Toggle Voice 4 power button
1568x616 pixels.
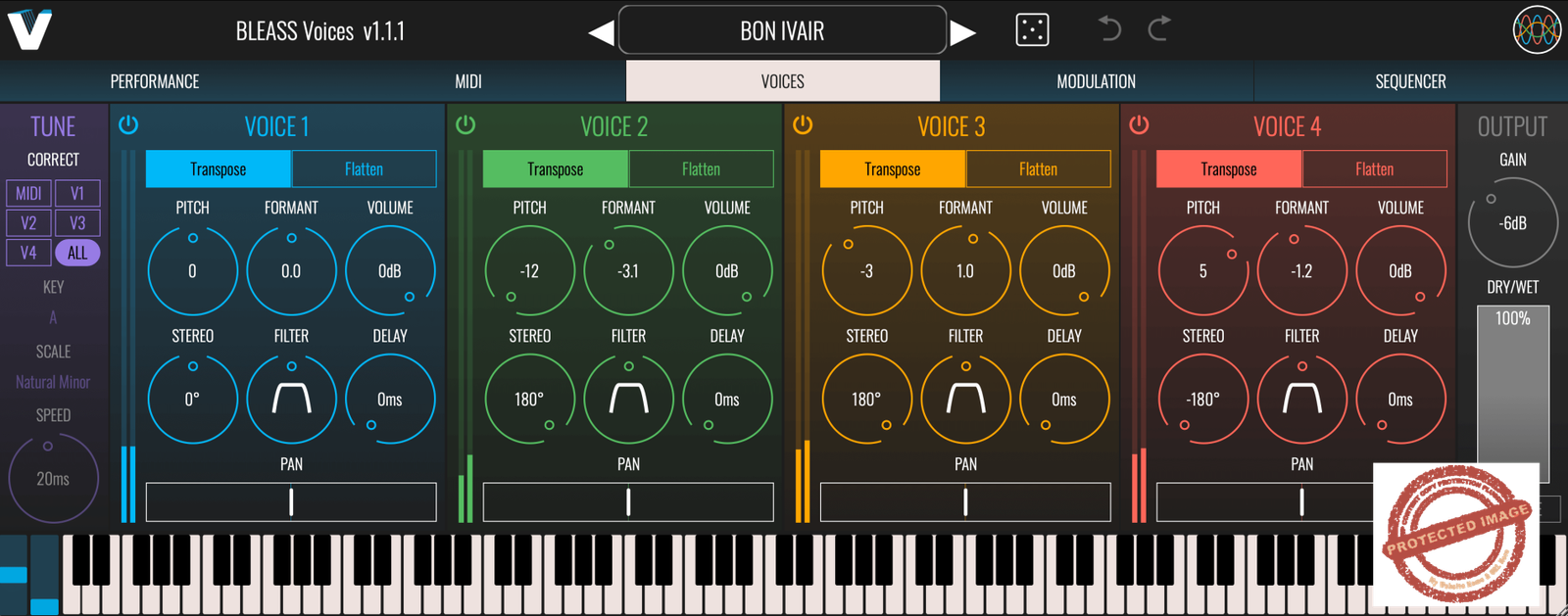(x=1139, y=125)
